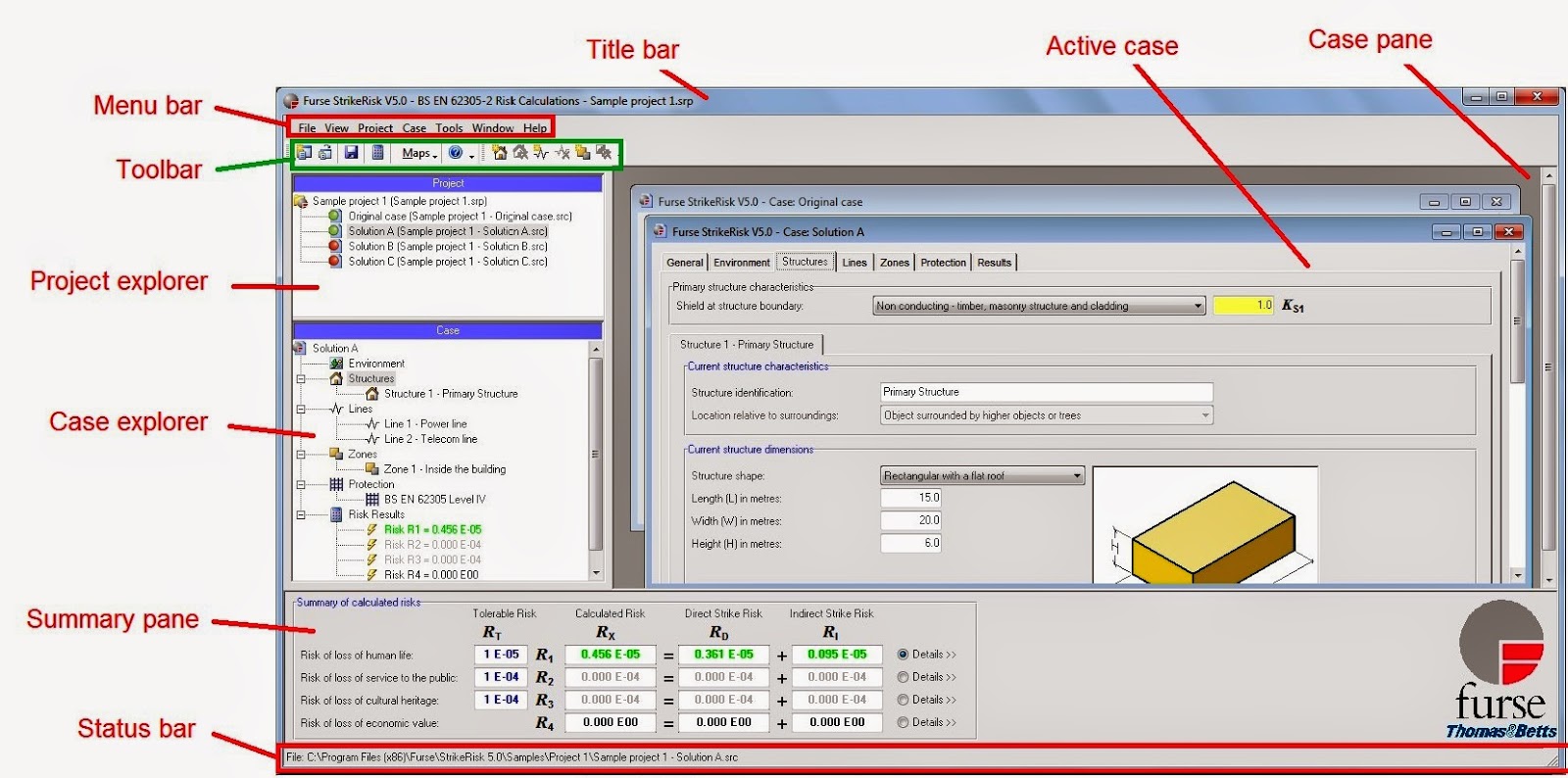This screenshot has width=1568, height=778.
Task: Click the Length (L) in metres field
Action: click(x=910, y=498)
